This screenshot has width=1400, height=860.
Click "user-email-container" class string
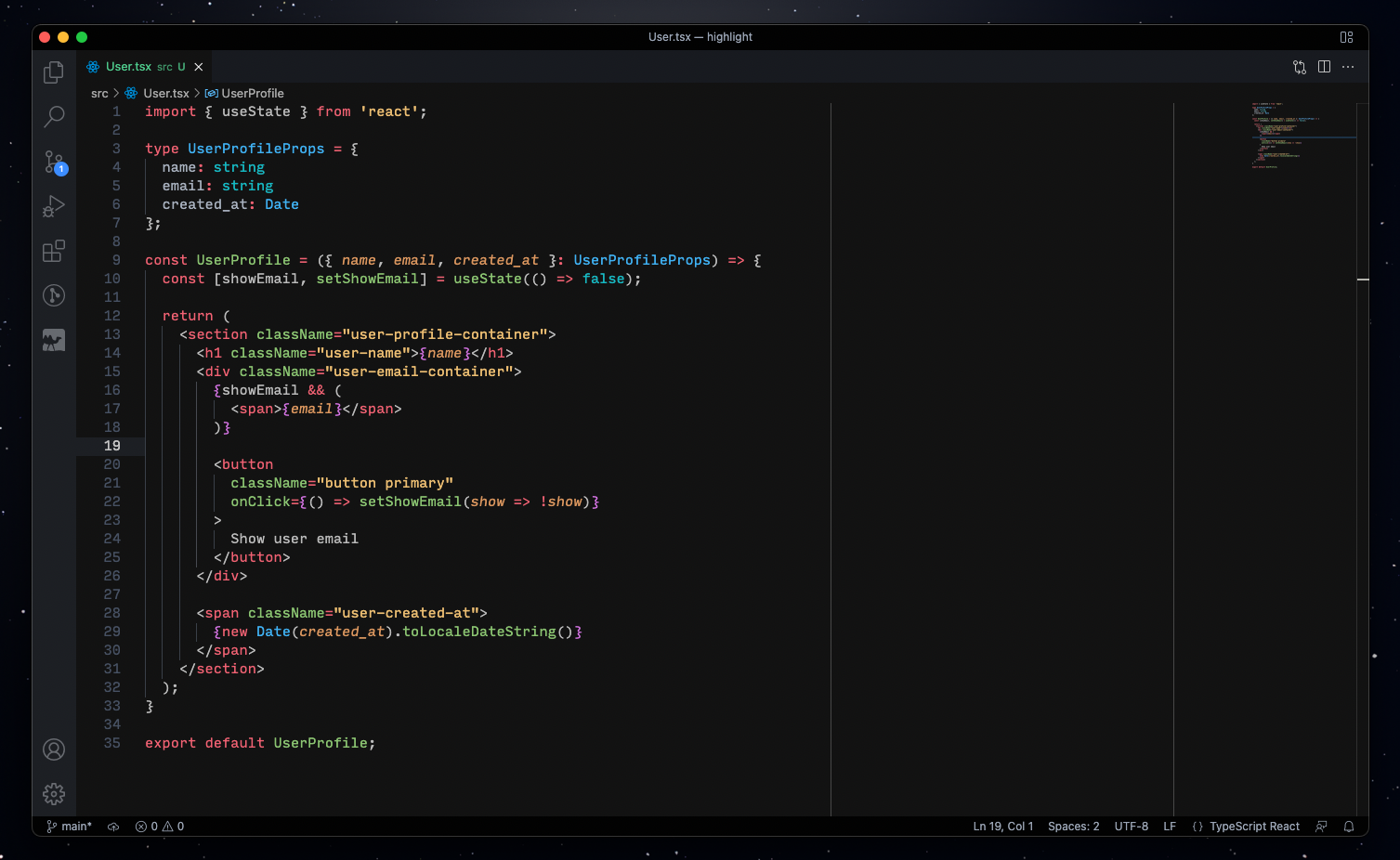419,371
